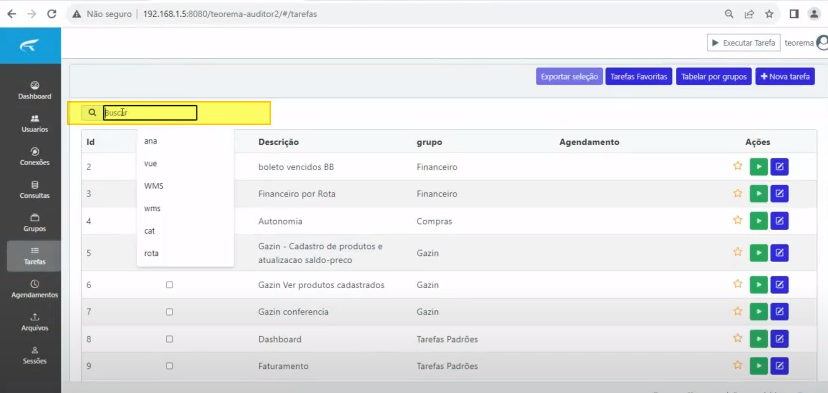Open Arquivos in the sidebar
Screen dimensions: 828x393
tap(35, 322)
